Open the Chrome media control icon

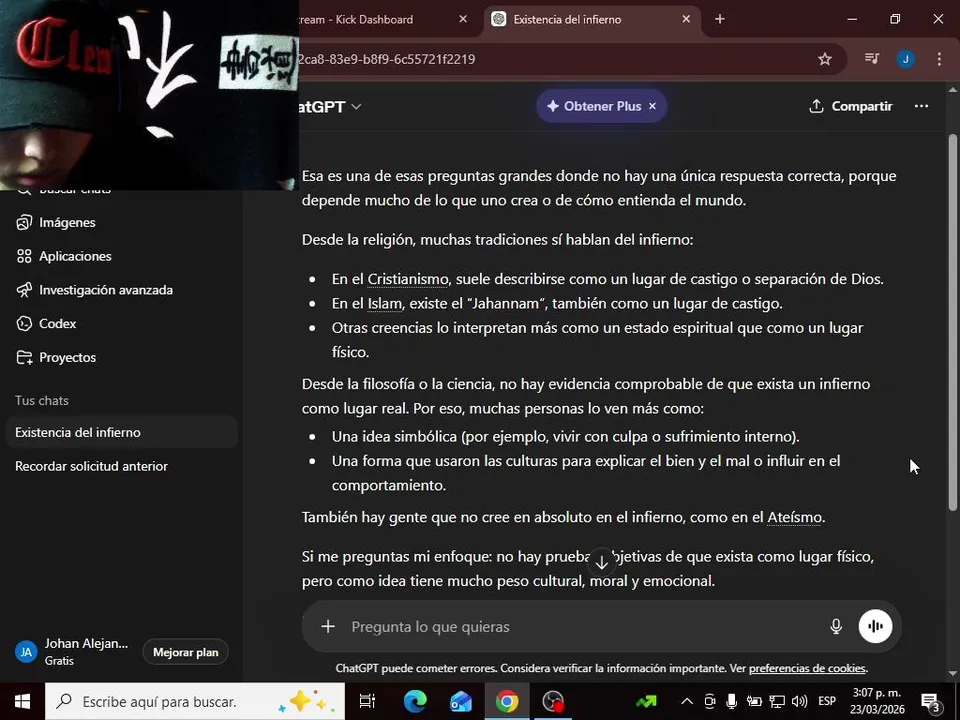click(x=872, y=59)
